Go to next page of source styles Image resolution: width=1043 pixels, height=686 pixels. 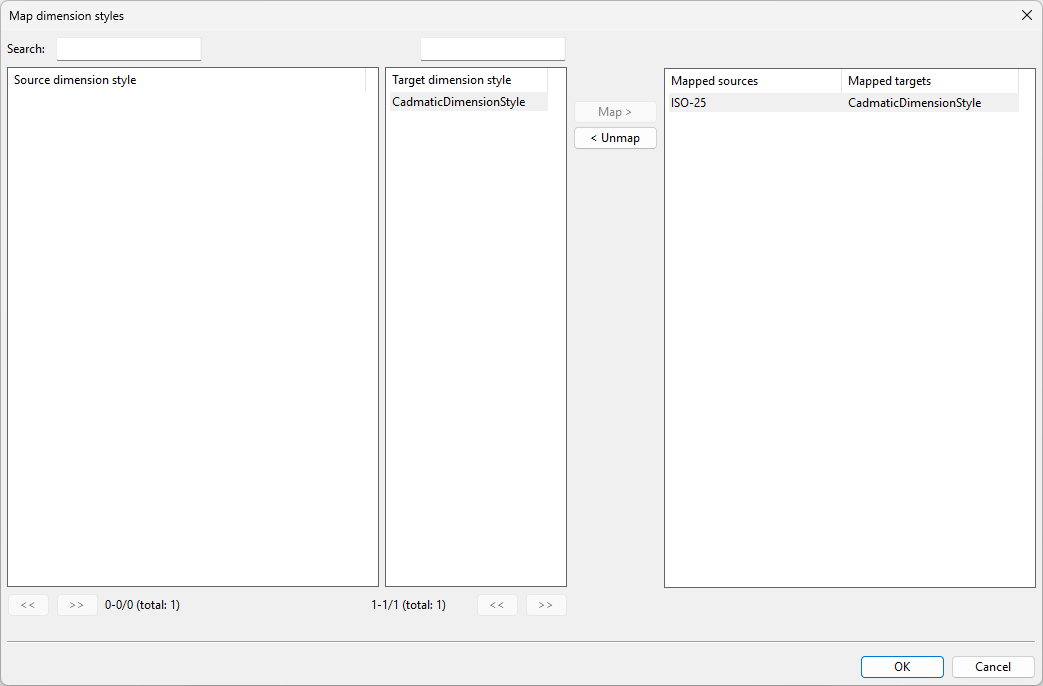click(77, 605)
